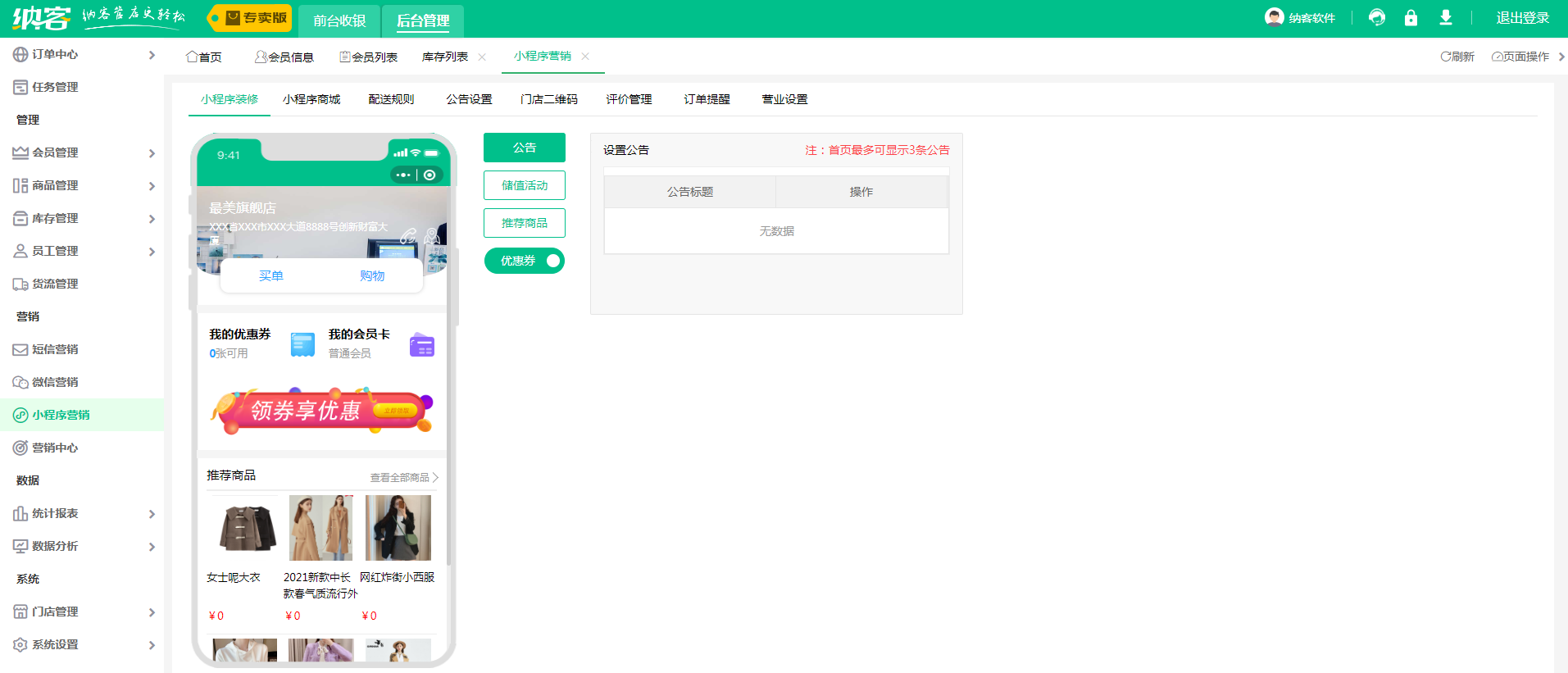Expand the 订单中心 menu arrow
Image resolution: width=1568 pixels, height=673 pixels.
click(152, 55)
